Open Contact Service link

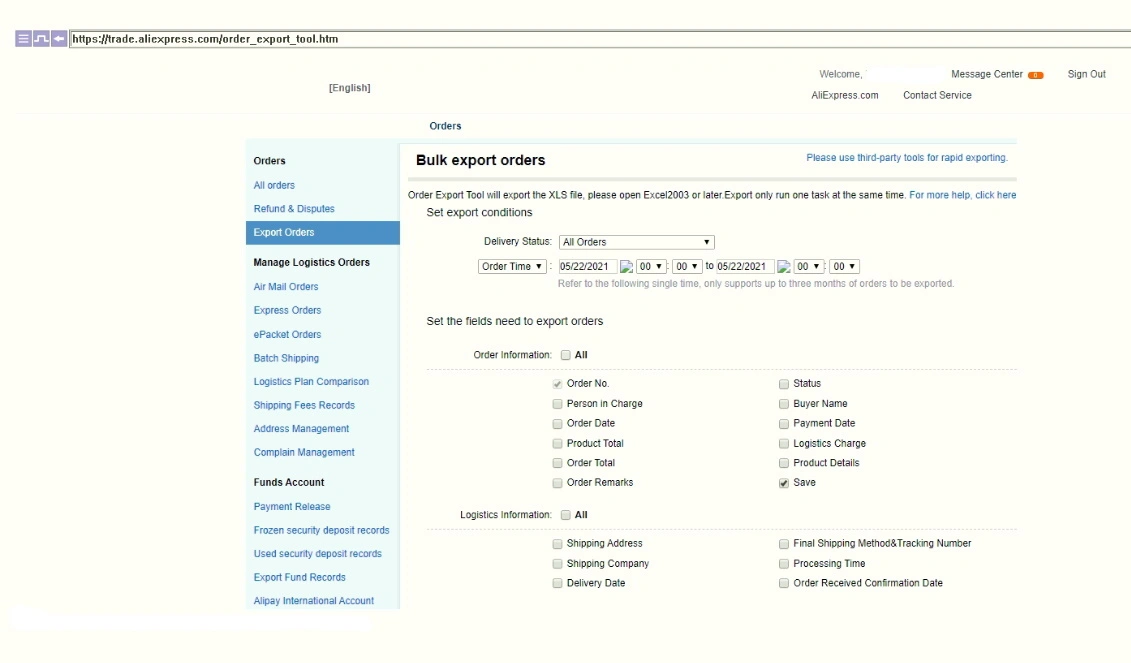(937, 95)
